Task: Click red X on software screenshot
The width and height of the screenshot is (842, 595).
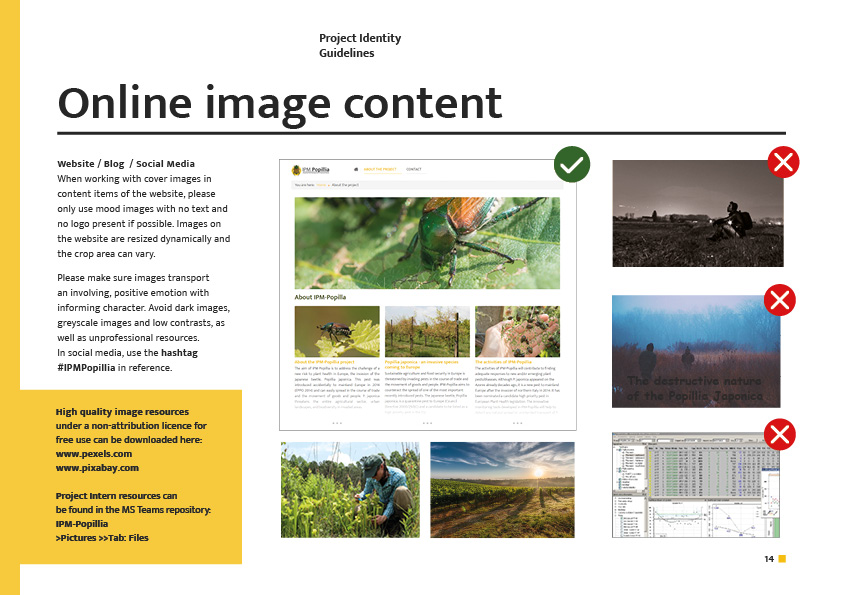Action: click(779, 434)
